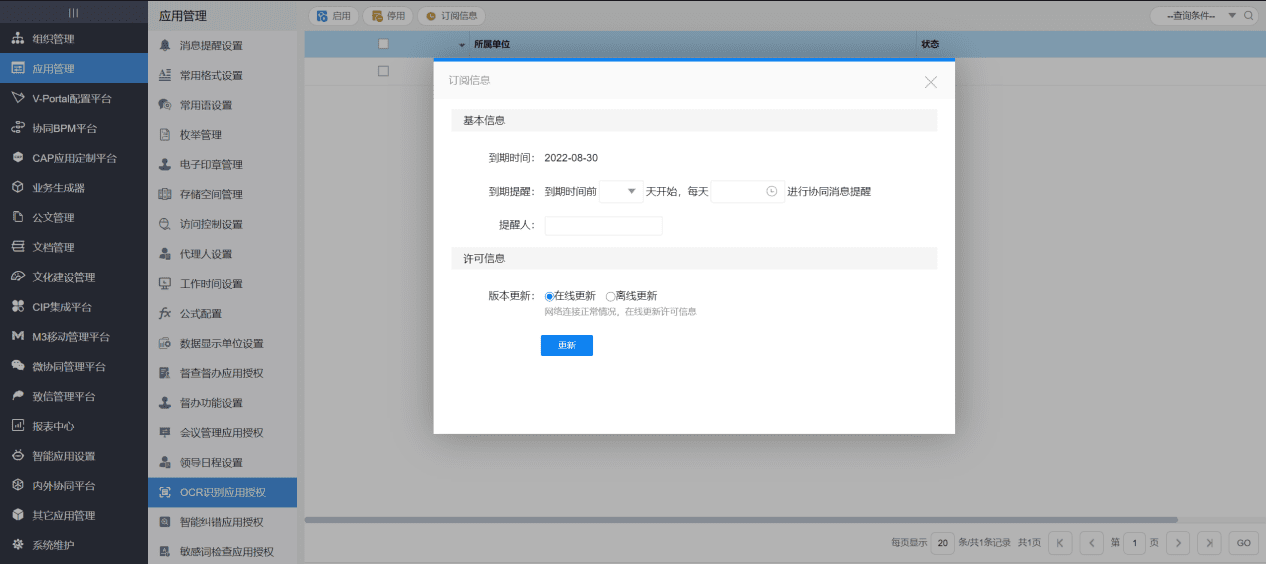The height and width of the screenshot is (564, 1266).
Task: Go to the next page
Action: [1179, 543]
